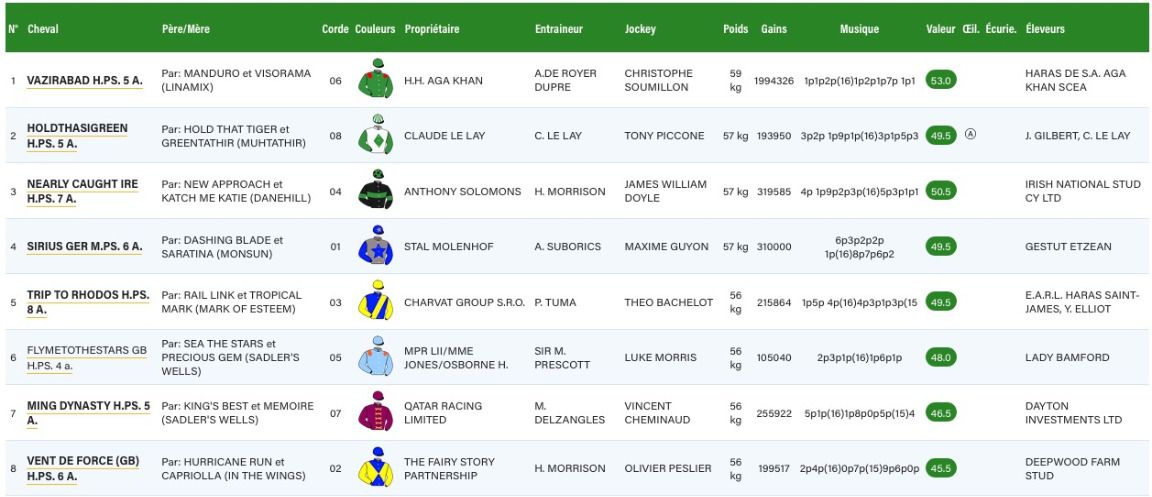Click trainer SIR M. PRESCOTT
Screen dimensions: 1152x497
[562, 357]
